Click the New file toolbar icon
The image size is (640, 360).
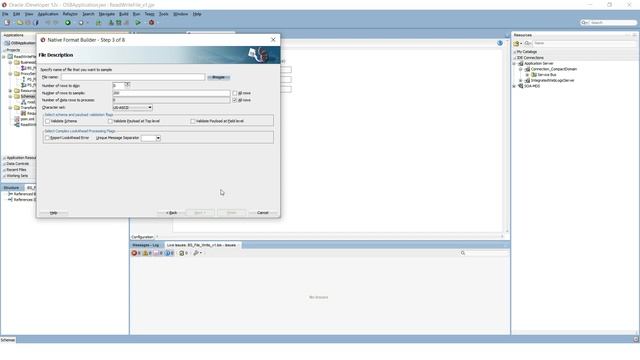(7, 22)
